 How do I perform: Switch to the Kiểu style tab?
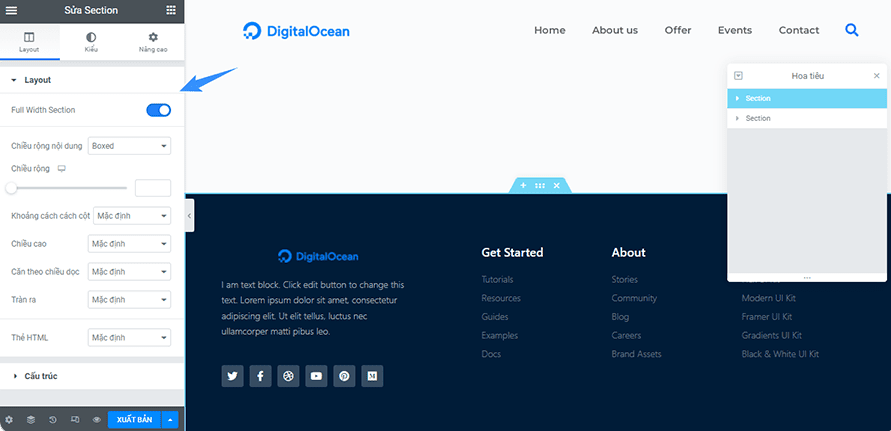point(91,42)
